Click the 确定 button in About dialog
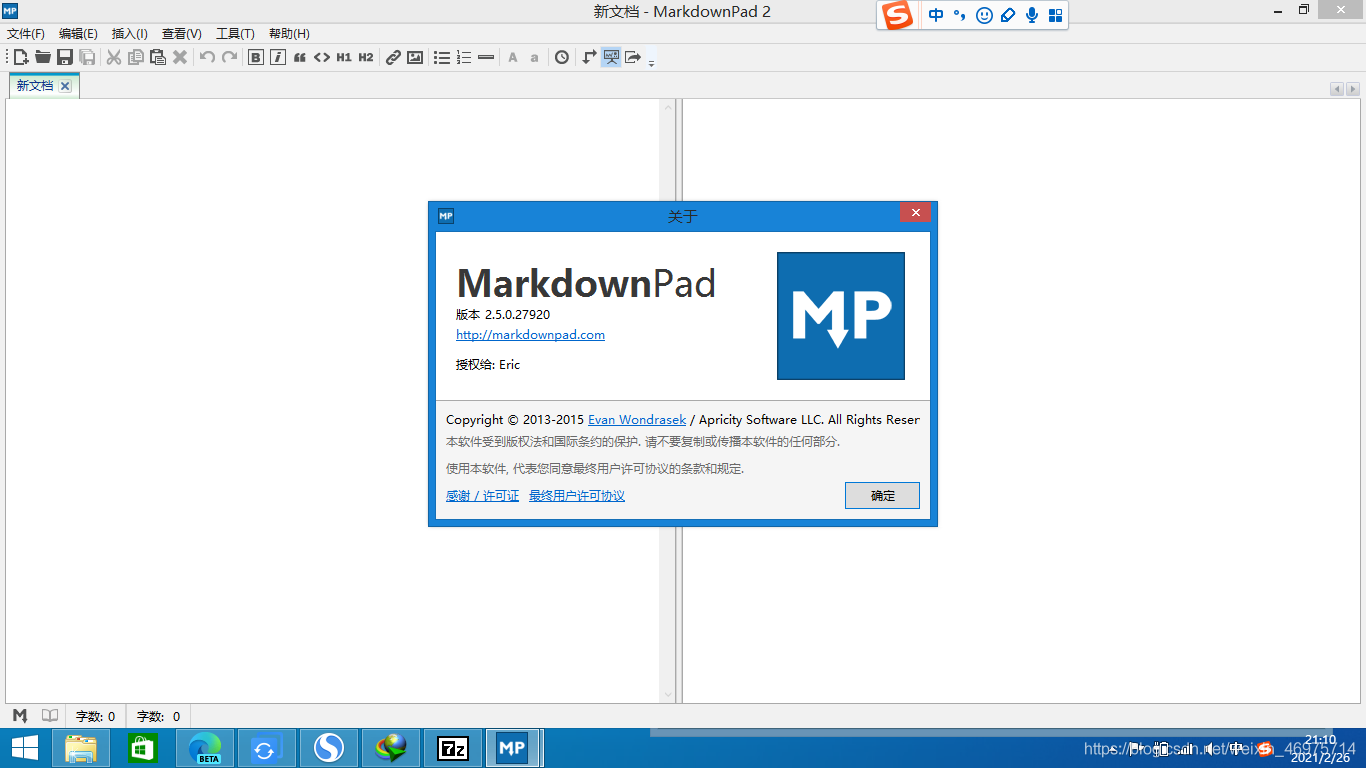The width and height of the screenshot is (1366, 768). coord(882,495)
